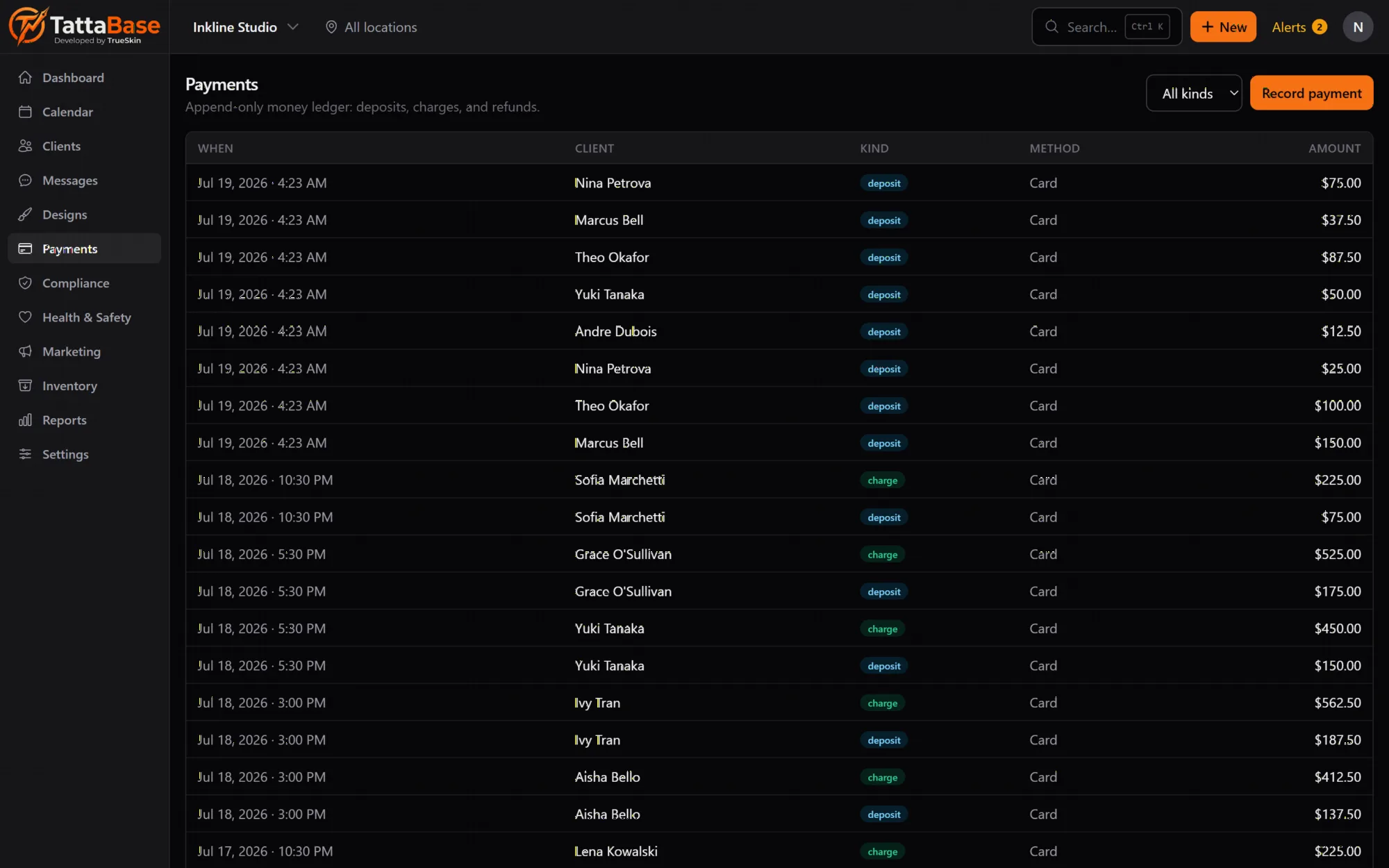This screenshot has height=868, width=1389.
Task: Click the Health & Safety heart icon
Action: point(25,317)
